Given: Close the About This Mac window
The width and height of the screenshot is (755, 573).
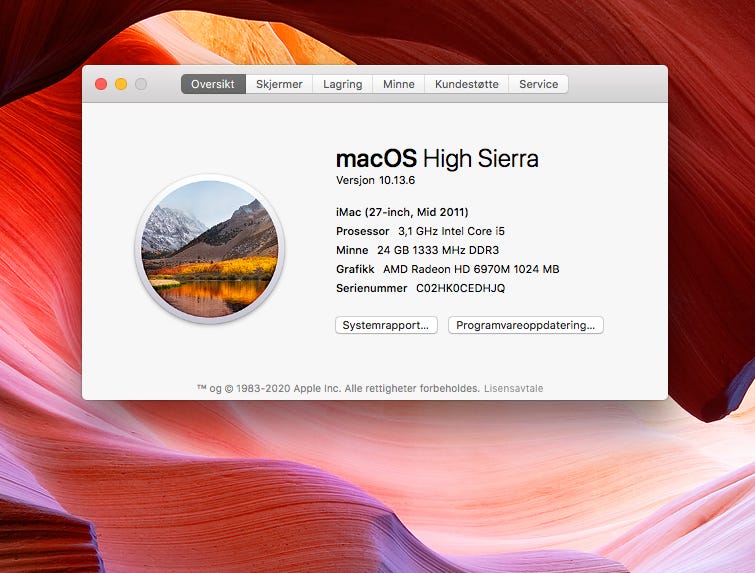Looking at the screenshot, I should coord(101,84).
